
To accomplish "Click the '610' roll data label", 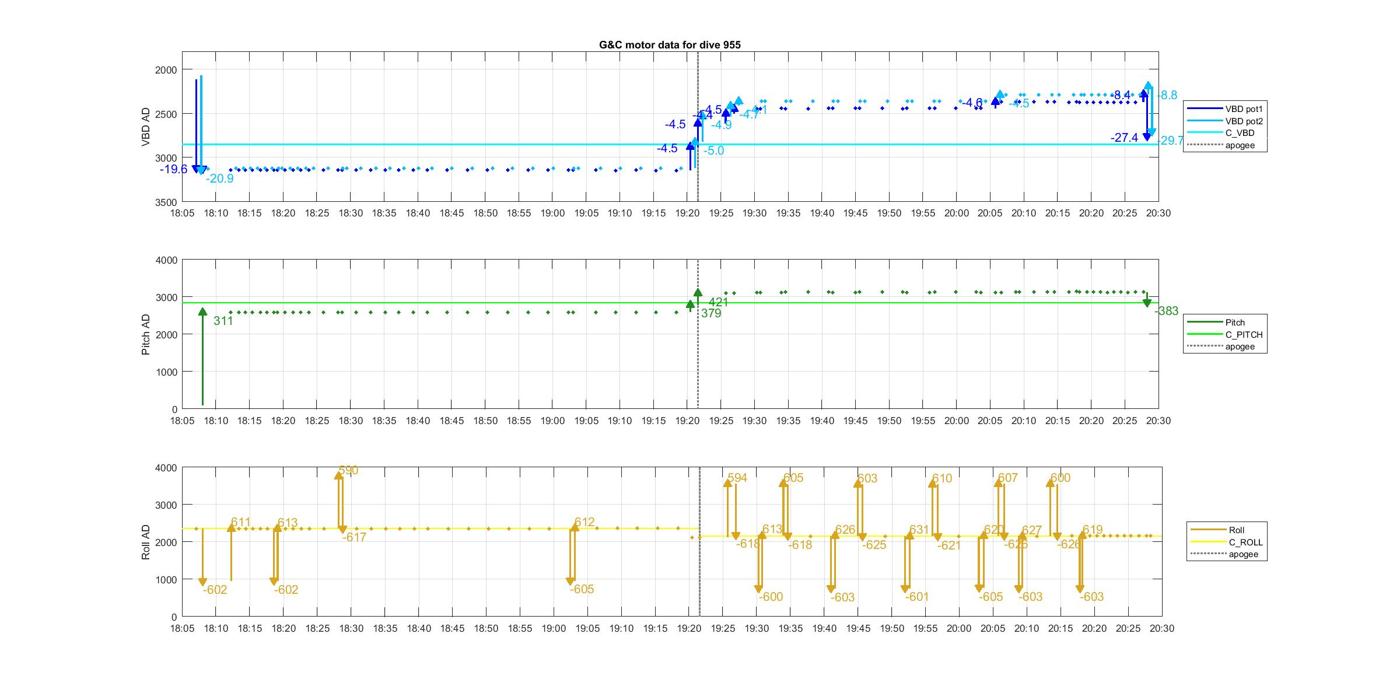I will [942, 479].
